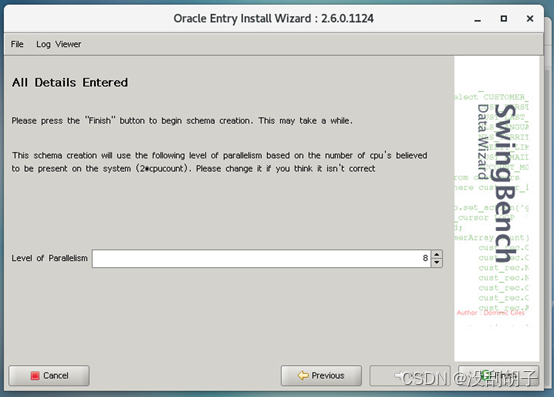
Task: Click the SwingBench Data Wizard banner
Action: pyautogui.click(x=496, y=208)
